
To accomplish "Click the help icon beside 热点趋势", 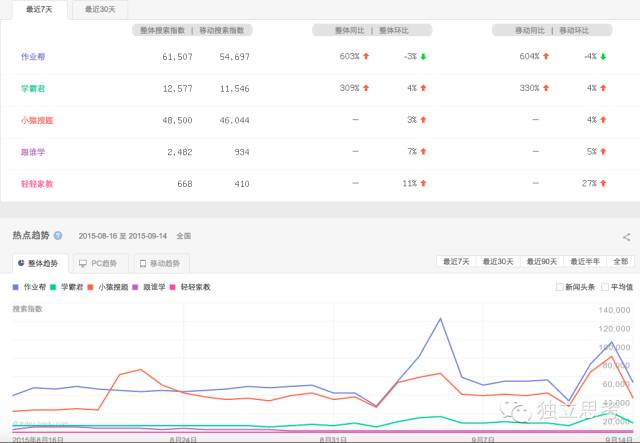I will pyautogui.click(x=58, y=237).
